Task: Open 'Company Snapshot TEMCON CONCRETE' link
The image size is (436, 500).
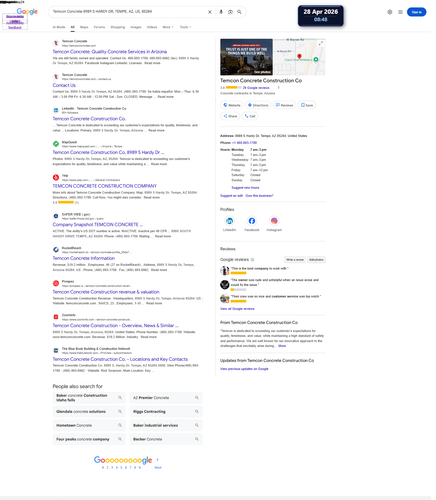Action: [x=98, y=224]
